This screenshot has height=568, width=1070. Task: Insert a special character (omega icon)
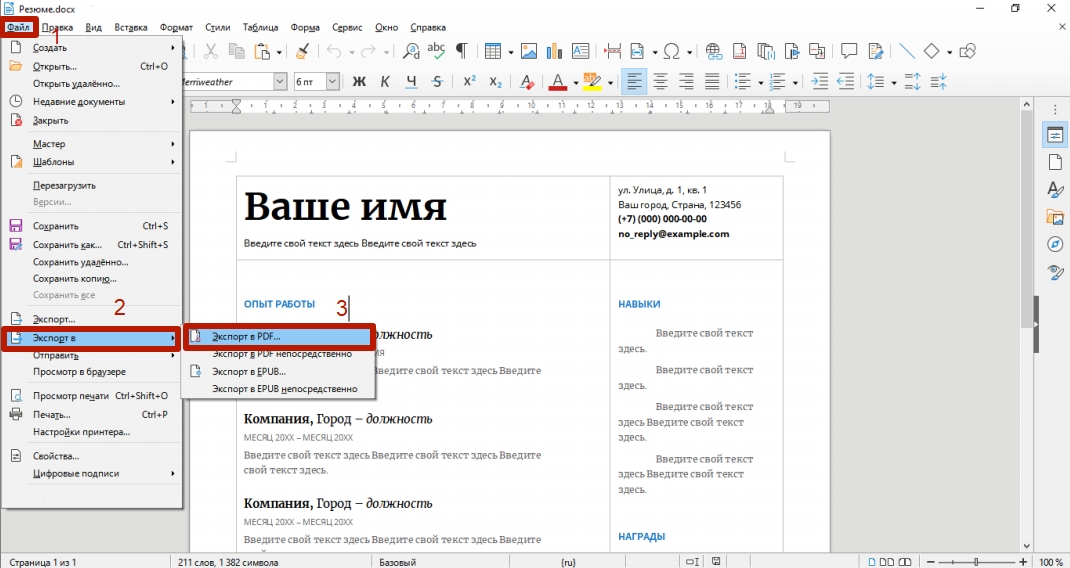tap(671, 51)
